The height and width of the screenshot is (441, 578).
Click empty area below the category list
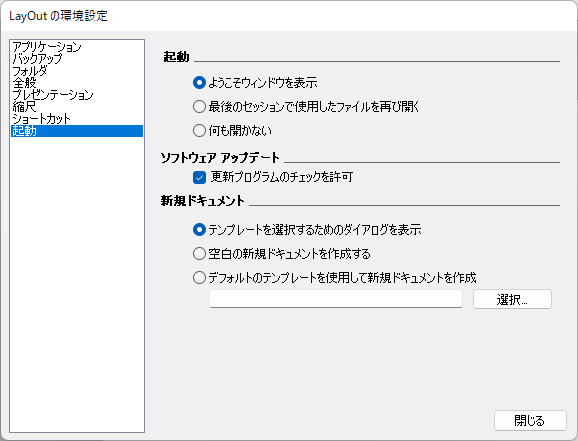point(77,284)
